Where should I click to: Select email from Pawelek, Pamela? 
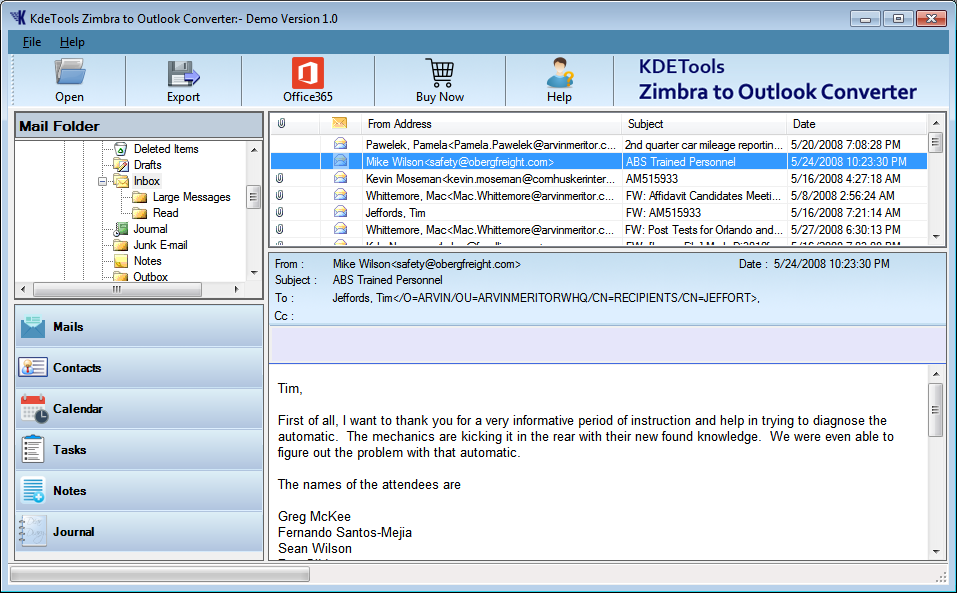click(599, 145)
